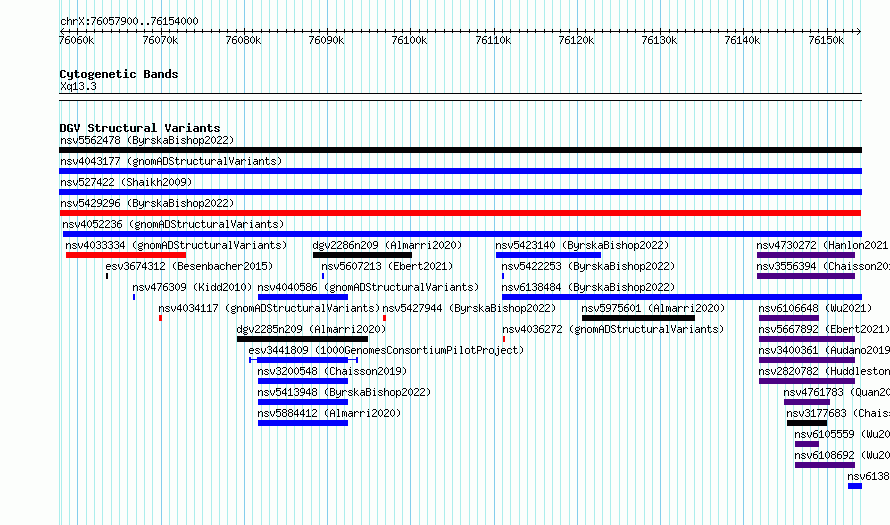The image size is (890, 525).
Task: Open nsv5607213 (Ebert2021) label
Action: click(387, 266)
